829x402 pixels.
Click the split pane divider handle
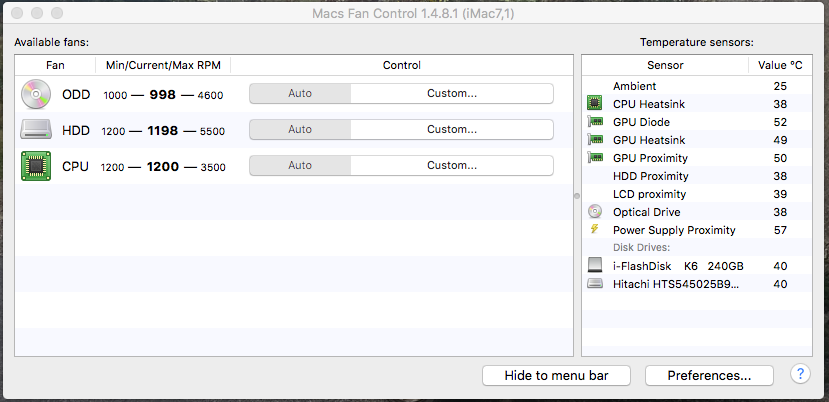coord(576,196)
